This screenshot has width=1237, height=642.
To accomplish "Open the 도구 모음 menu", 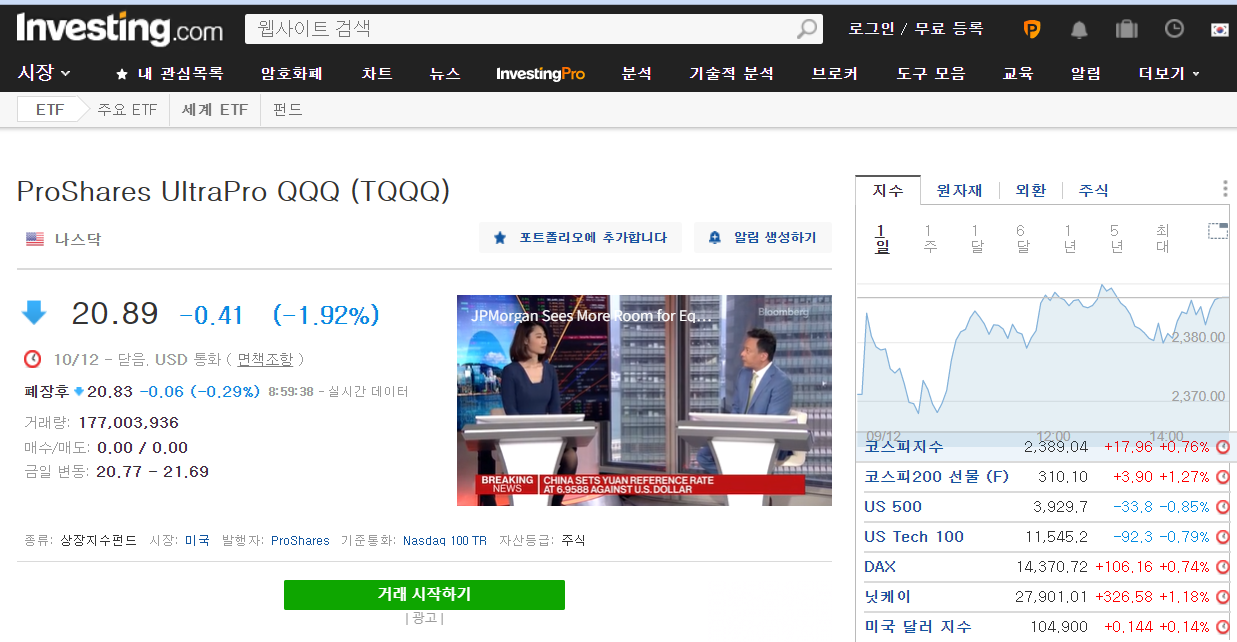I will click(930, 74).
